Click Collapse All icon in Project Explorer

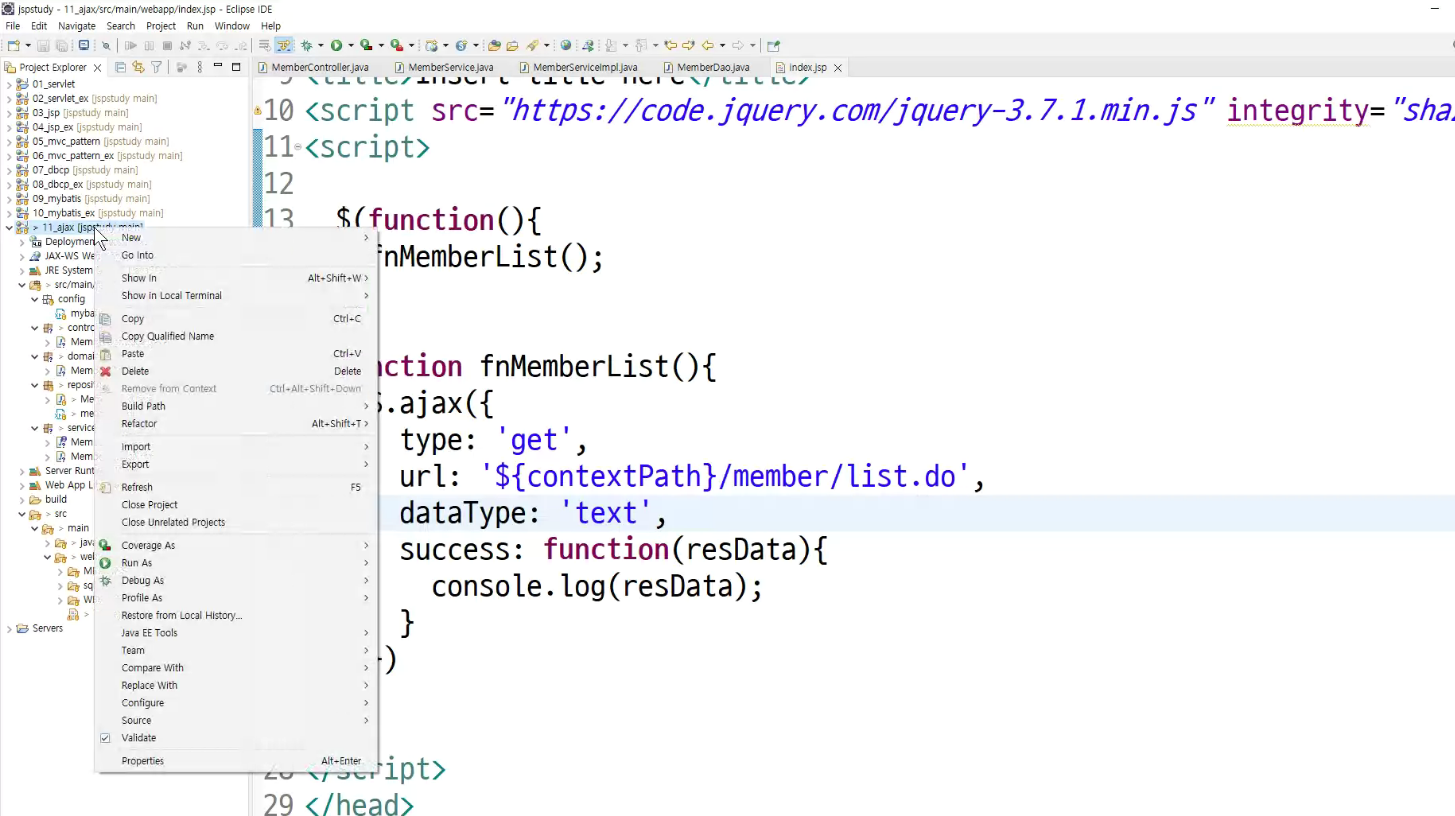(x=121, y=67)
